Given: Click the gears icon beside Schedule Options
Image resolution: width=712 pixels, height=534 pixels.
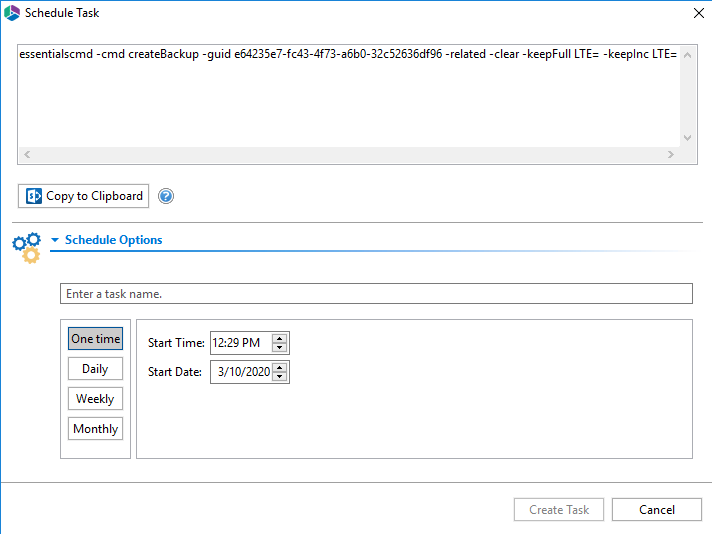Looking at the screenshot, I should click(26, 247).
